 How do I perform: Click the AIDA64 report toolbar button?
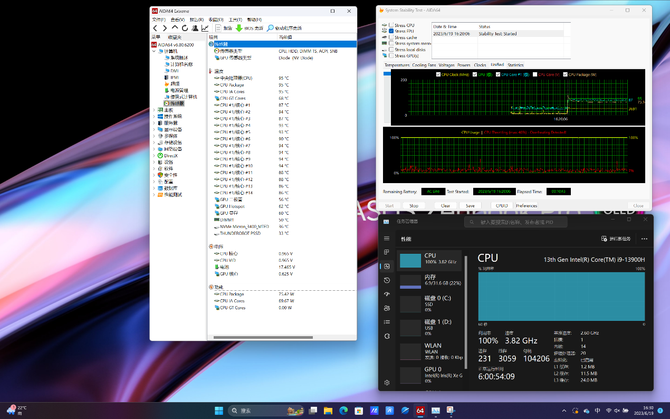pyautogui.click(x=223, y=28)
